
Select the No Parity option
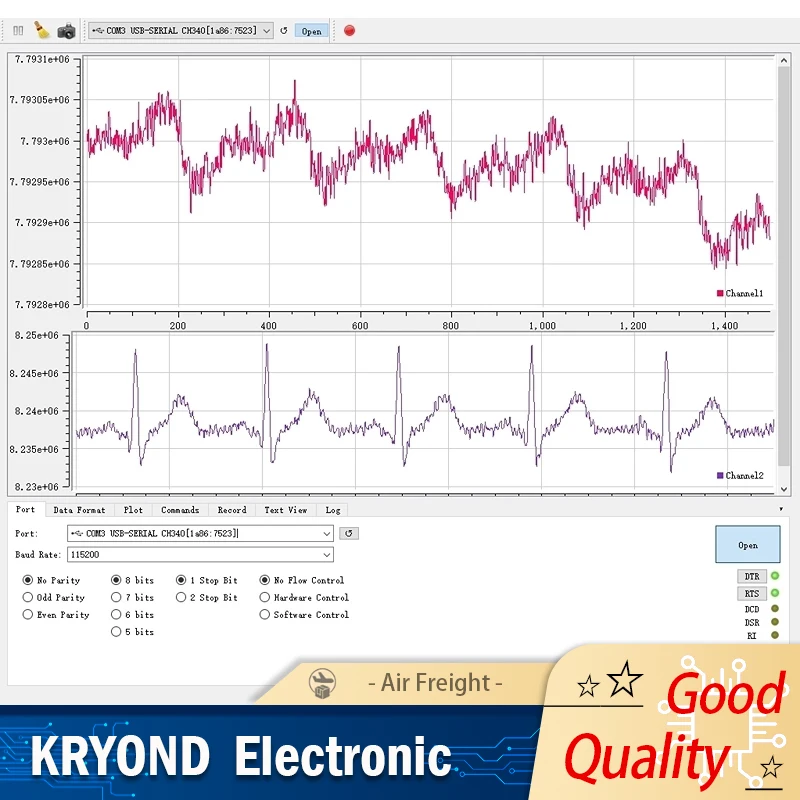(51, 580)
